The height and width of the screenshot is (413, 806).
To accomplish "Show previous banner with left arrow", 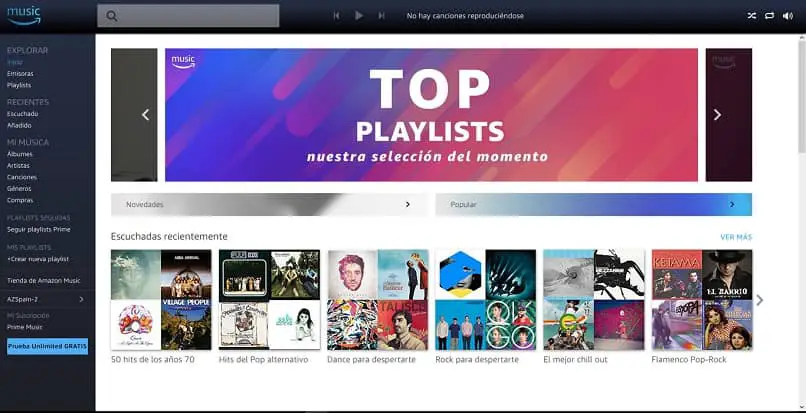I will pos(145,115).
